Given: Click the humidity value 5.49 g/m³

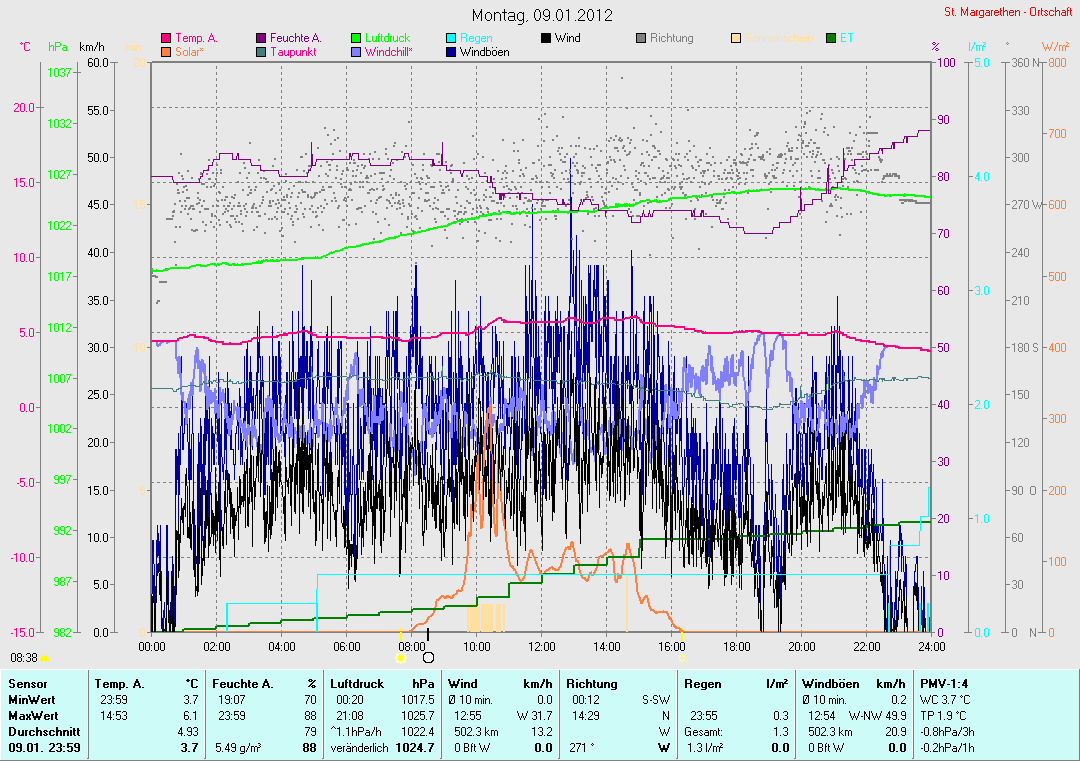Looking at the screenshot, I should pos(238,747).
